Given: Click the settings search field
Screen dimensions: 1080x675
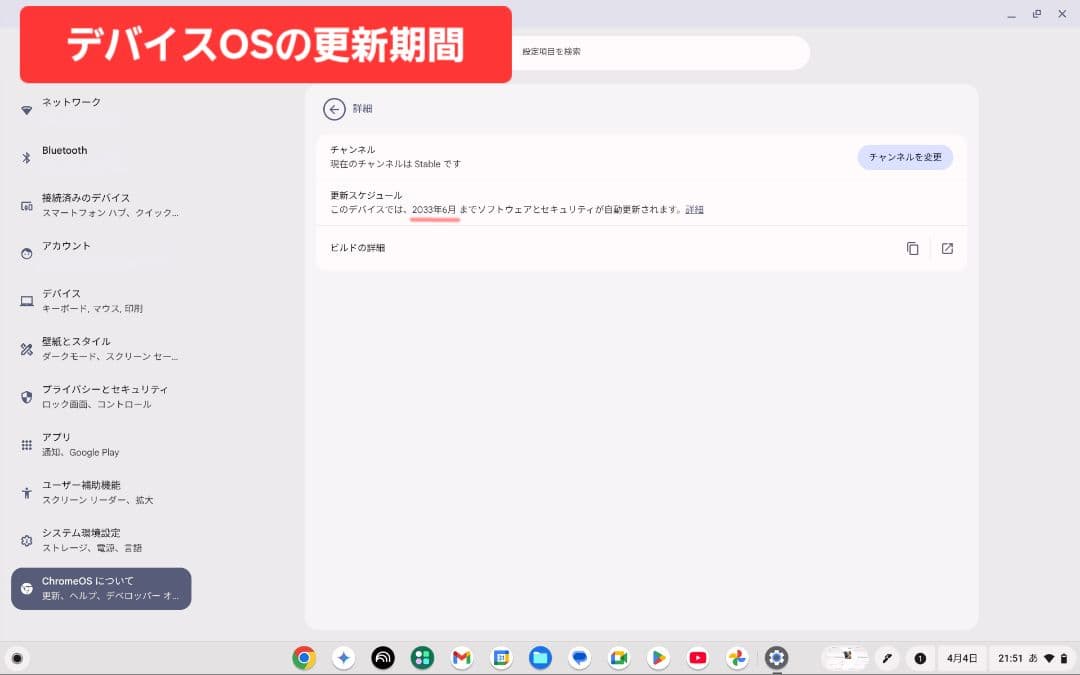Looking at the screenshot, I should click(660, 52).
